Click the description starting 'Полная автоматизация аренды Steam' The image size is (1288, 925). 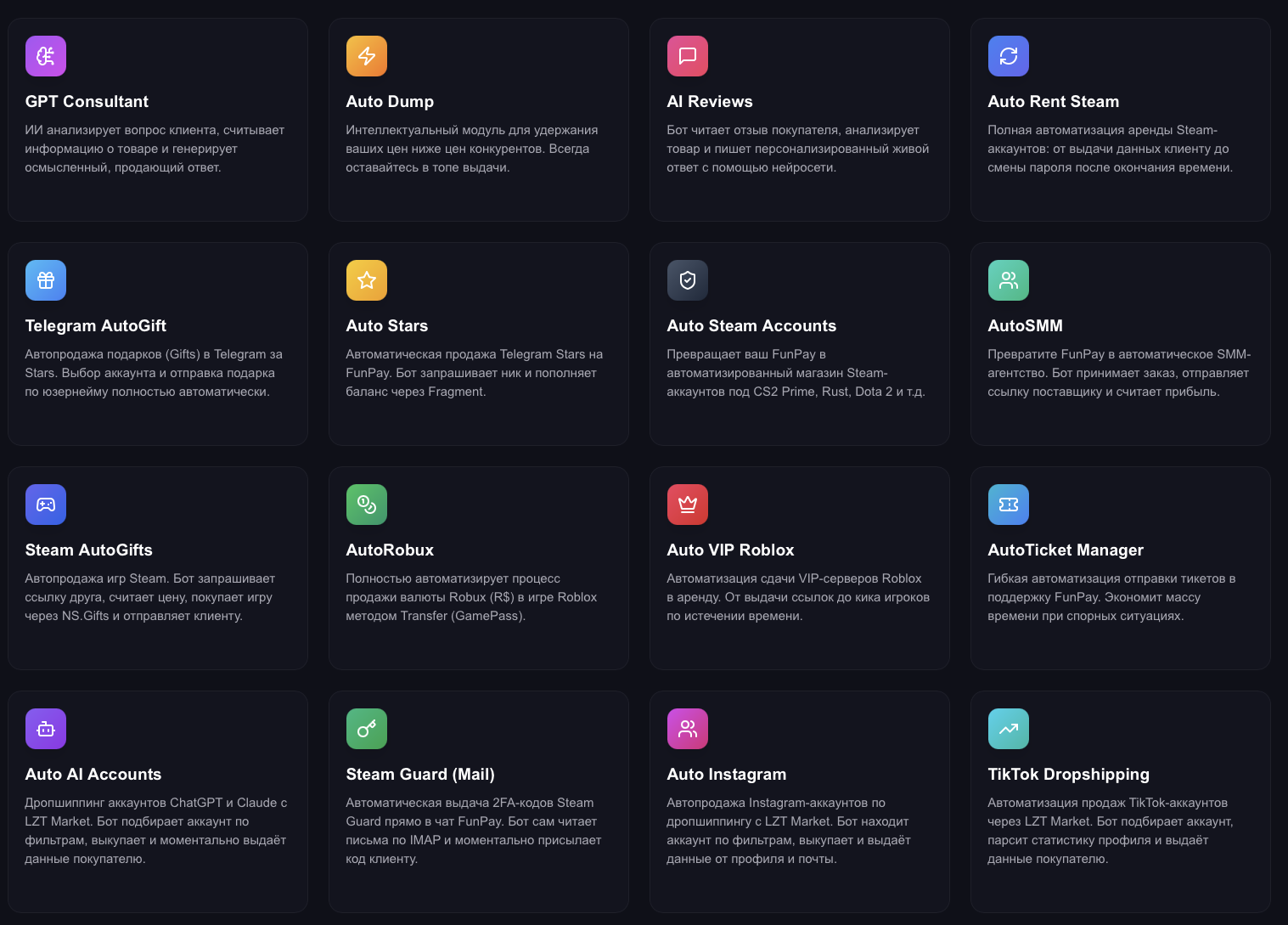tap(1111, 149)
